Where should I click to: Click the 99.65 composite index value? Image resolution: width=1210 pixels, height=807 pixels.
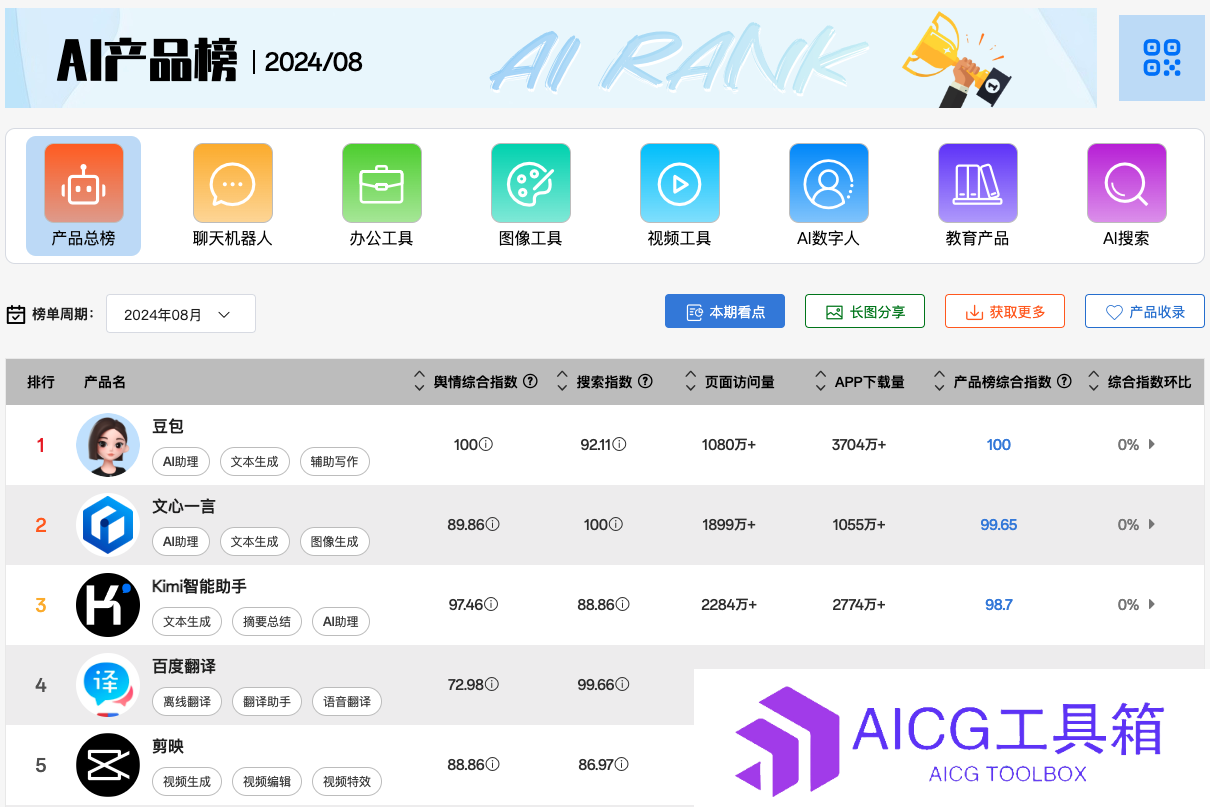[999, 525]
